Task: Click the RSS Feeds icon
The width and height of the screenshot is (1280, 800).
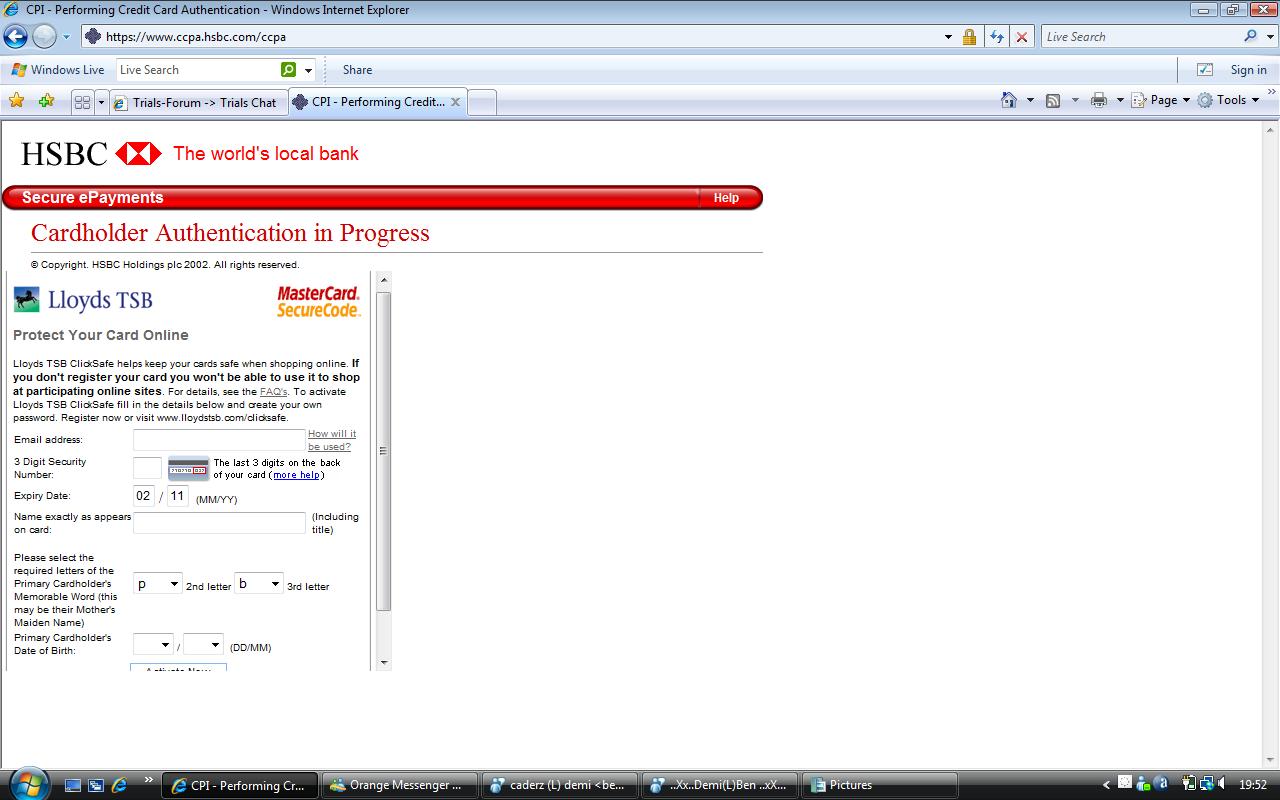Action: coord(1053,100)
